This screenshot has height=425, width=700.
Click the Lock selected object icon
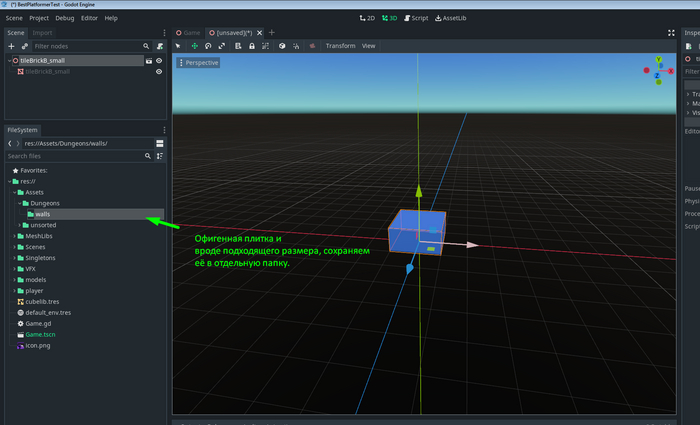[x=250, y=46]
